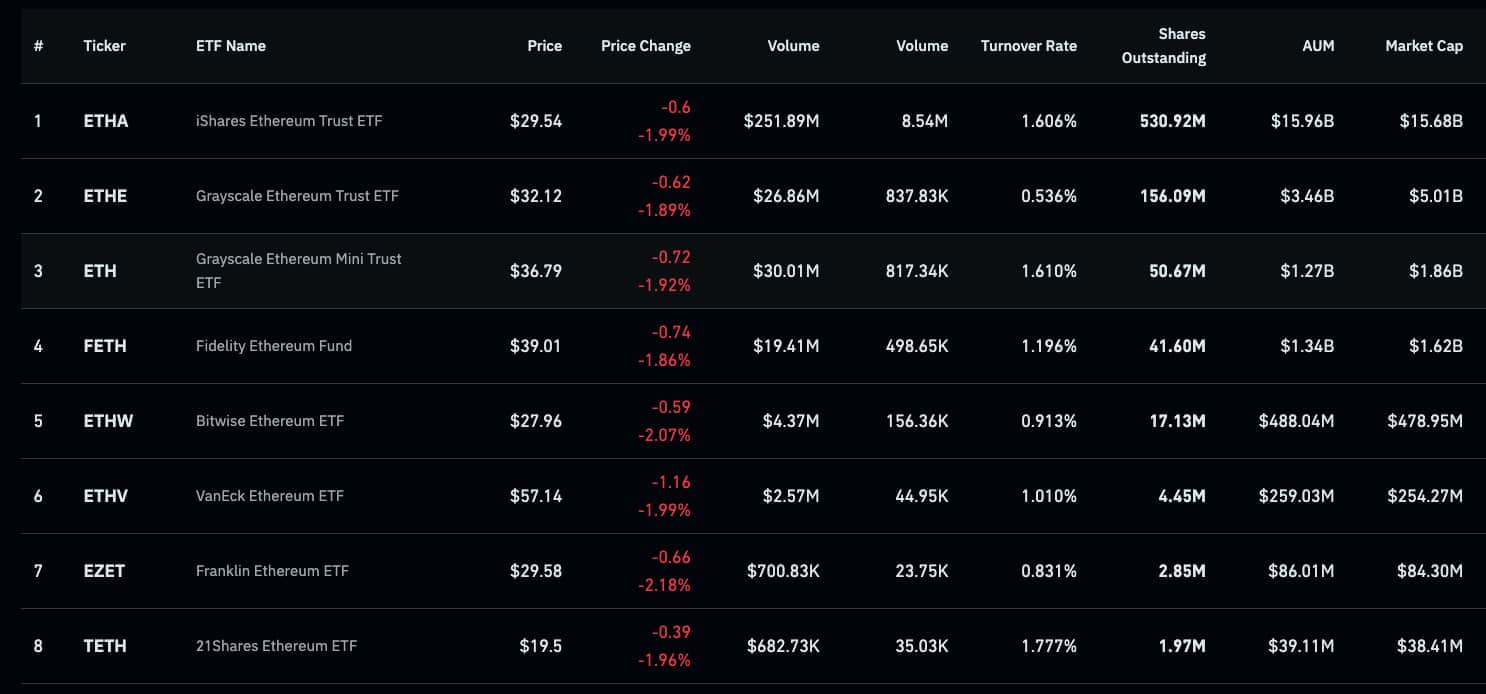This screenshot has height=694, width=1486.
Task: Select VanEck Ethereum ETF name
Action: [270, 496]
